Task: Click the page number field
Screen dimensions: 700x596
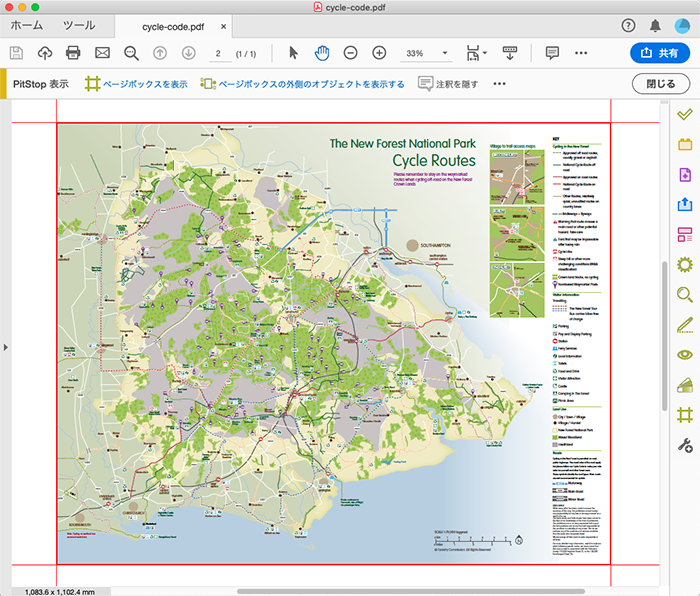Action: [x=218, y=54]
